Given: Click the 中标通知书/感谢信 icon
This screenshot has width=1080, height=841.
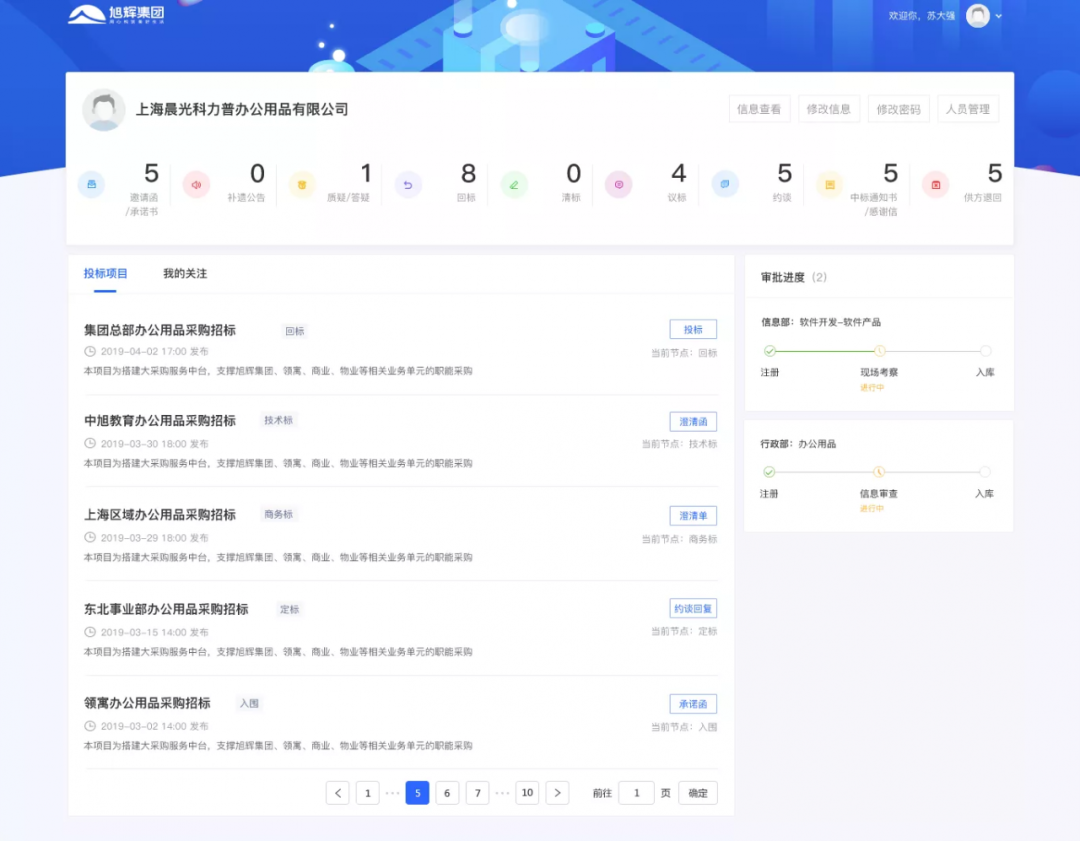Looking at the screenshot, I should coord(830,185).
